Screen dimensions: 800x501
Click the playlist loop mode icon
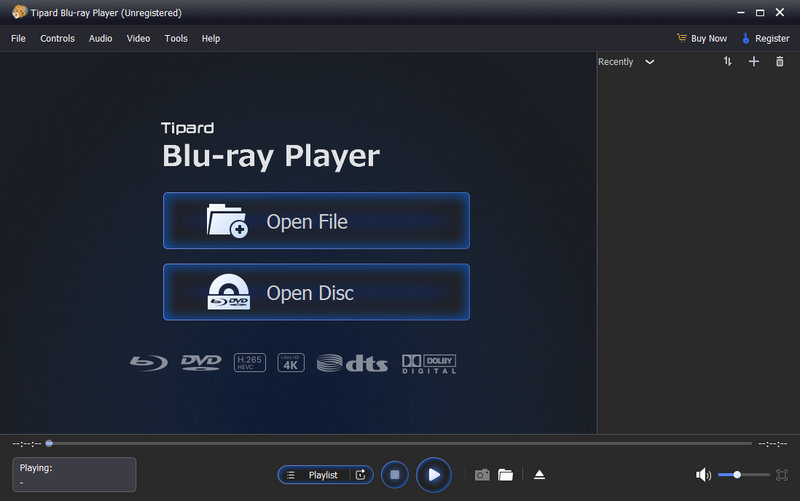(361, 475)
